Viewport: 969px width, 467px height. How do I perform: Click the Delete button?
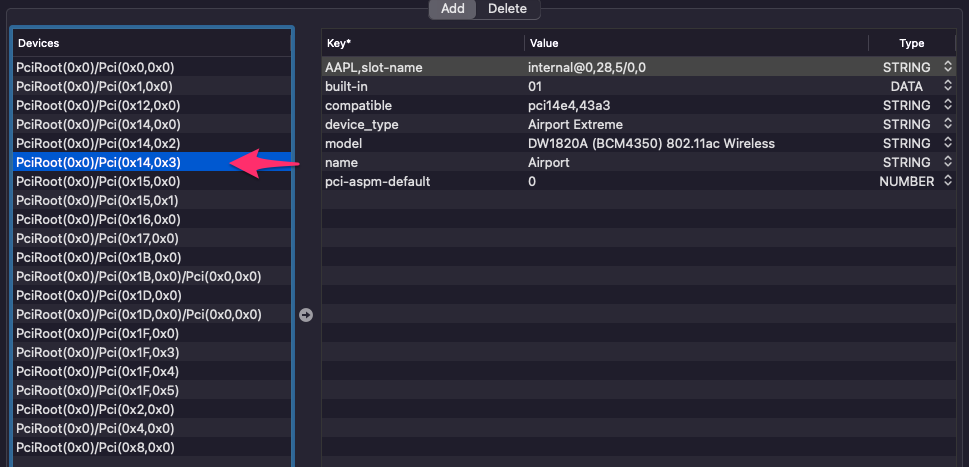pyautogui.click(x=507, y=8)
